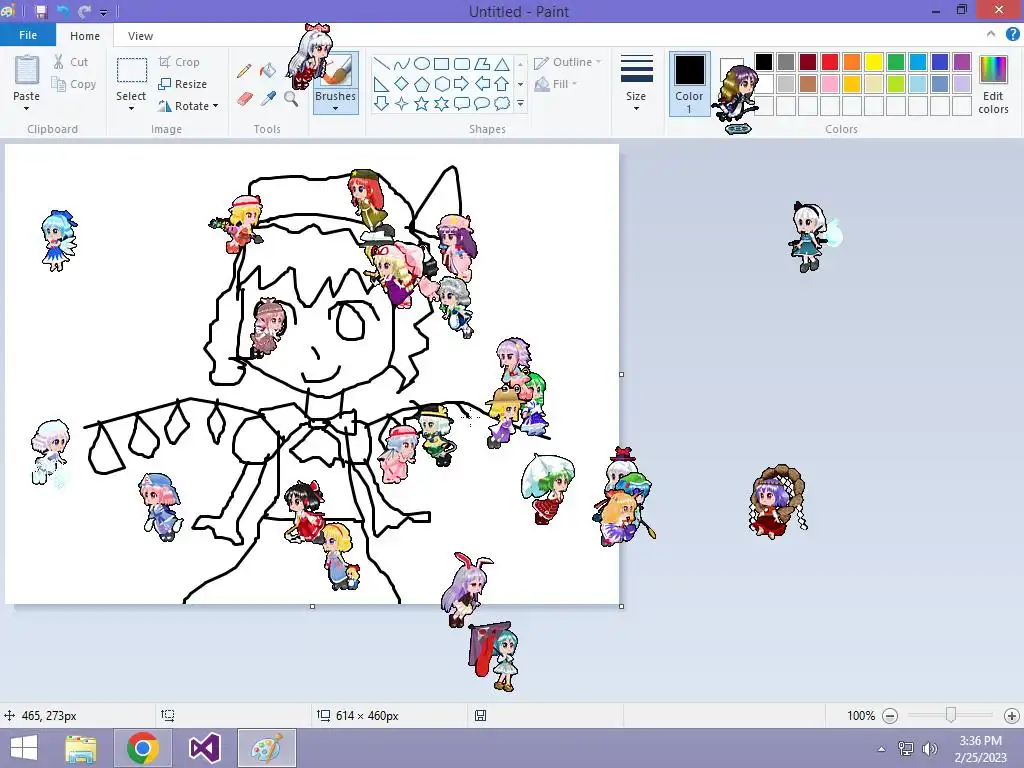Choose the Four-point star shape
Screen dimensions: 1024x768
pyautogui.click(x=402, y=103)
